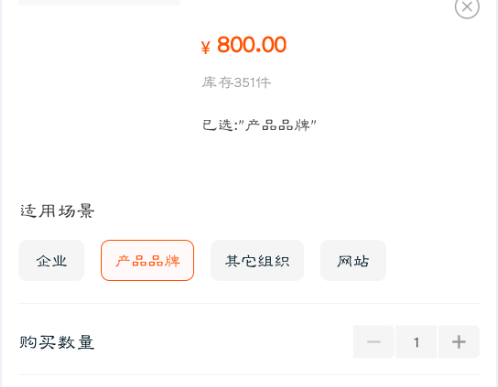Close the product options popup

[467, 7]
